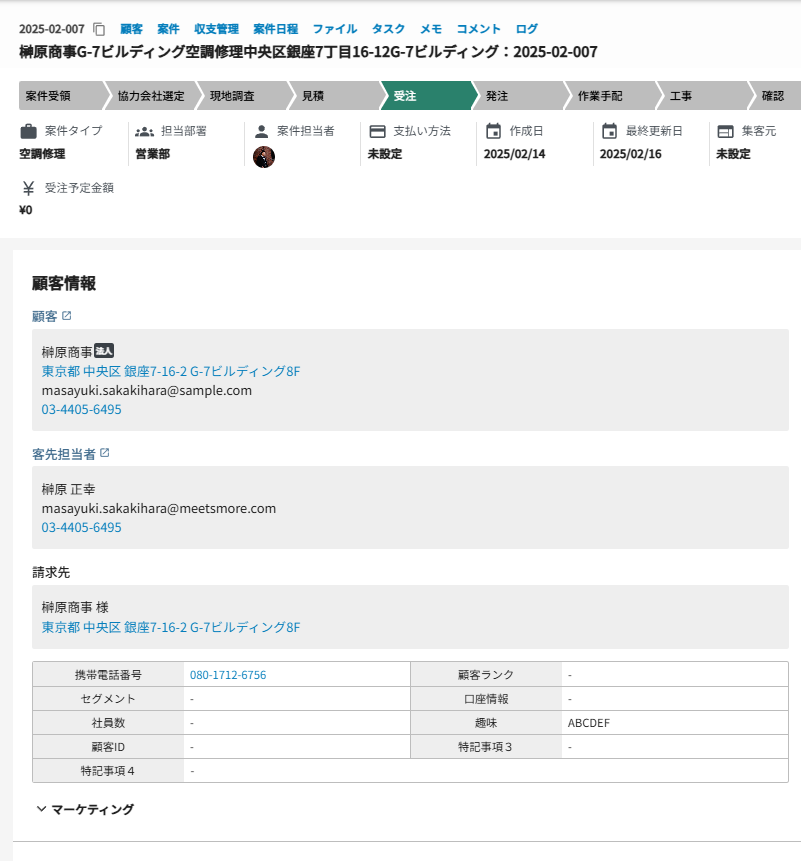
Task: Click the calendar icon for 最終更新日
Action: [x=609, y=131]
